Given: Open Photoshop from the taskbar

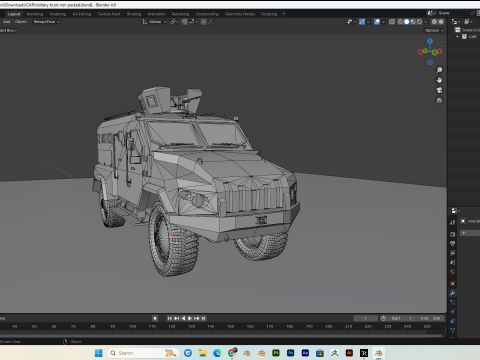Looking at the screenshot, I should coord(290,353).
